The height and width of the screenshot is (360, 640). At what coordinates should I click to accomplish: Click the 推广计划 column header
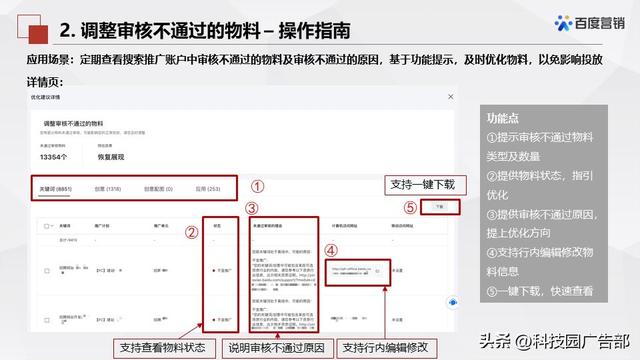[x=102, y=226]
